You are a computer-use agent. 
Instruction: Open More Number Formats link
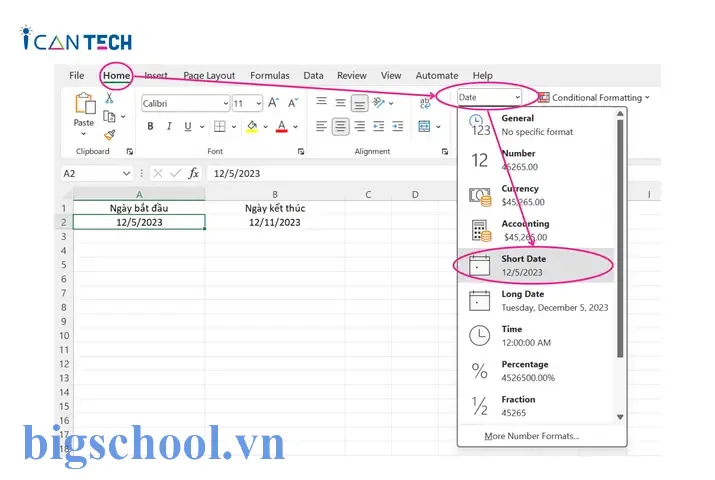click(x=532, y=436)
